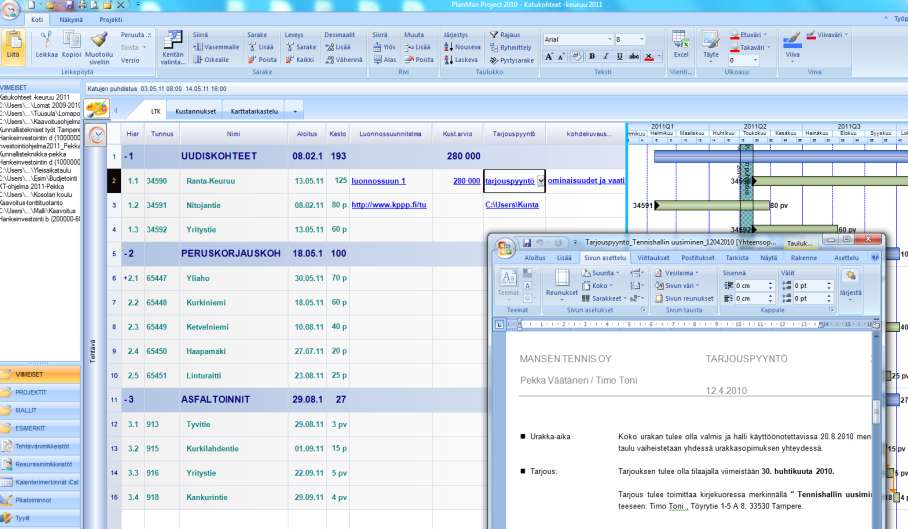Click Ylös to move row up
The width and height of the screenshot is (908, 529).
pos(385,47)
